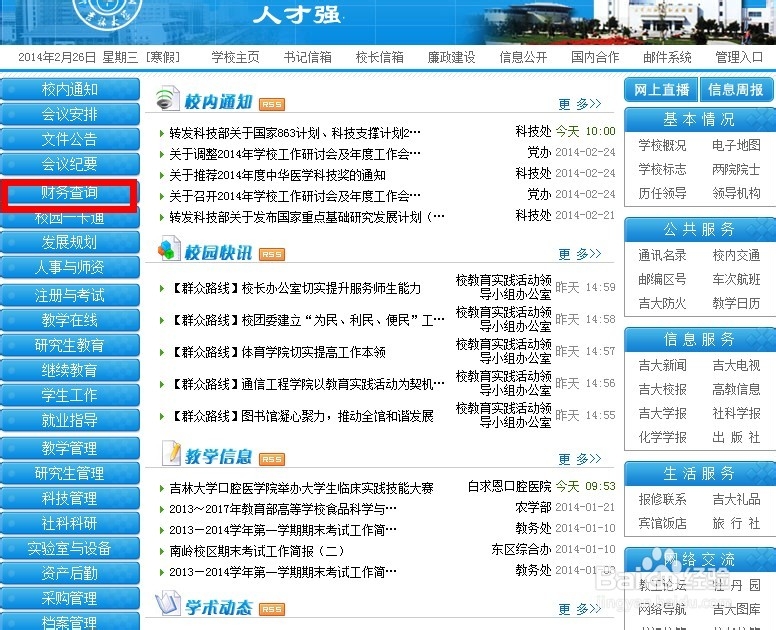The height and width of the screenshot is (630, 776).
Task: Select 科技管理 in sidebar
Action: (70, 498)
